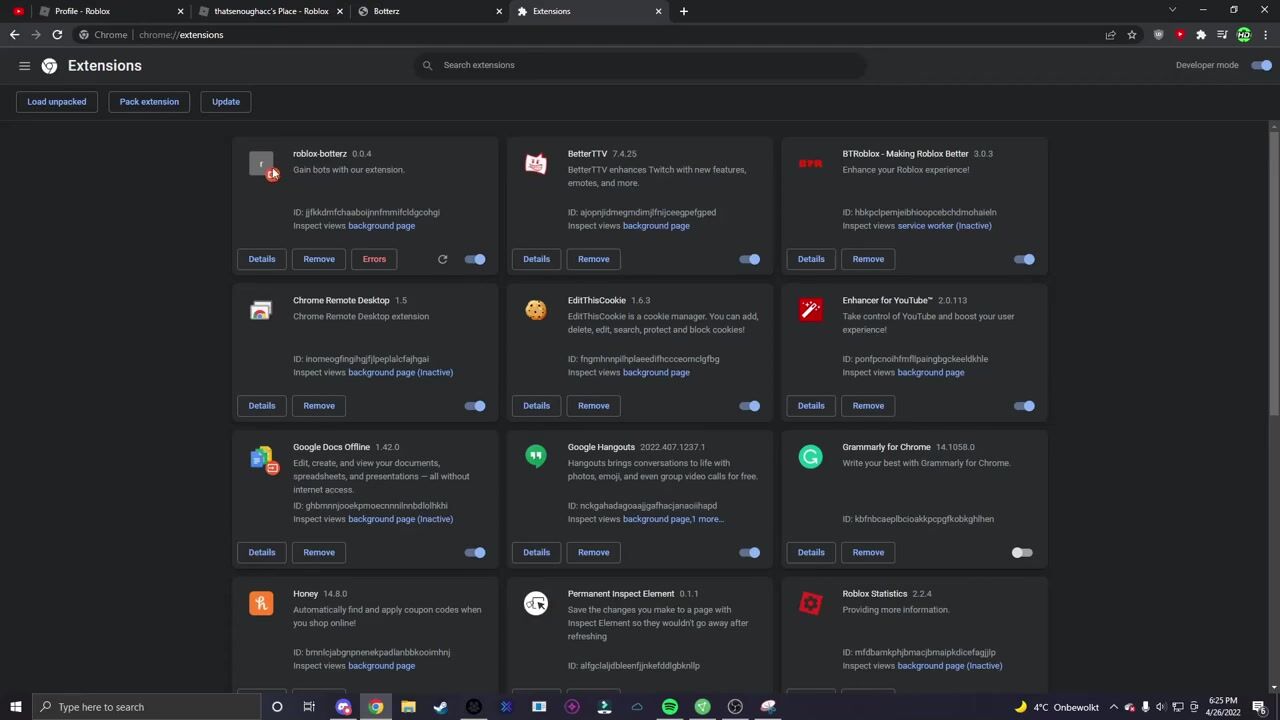This screenshot has width=1280, height=720.
Task: Click the Google Hangouts extension icon
Action: [x=536, y=457]
